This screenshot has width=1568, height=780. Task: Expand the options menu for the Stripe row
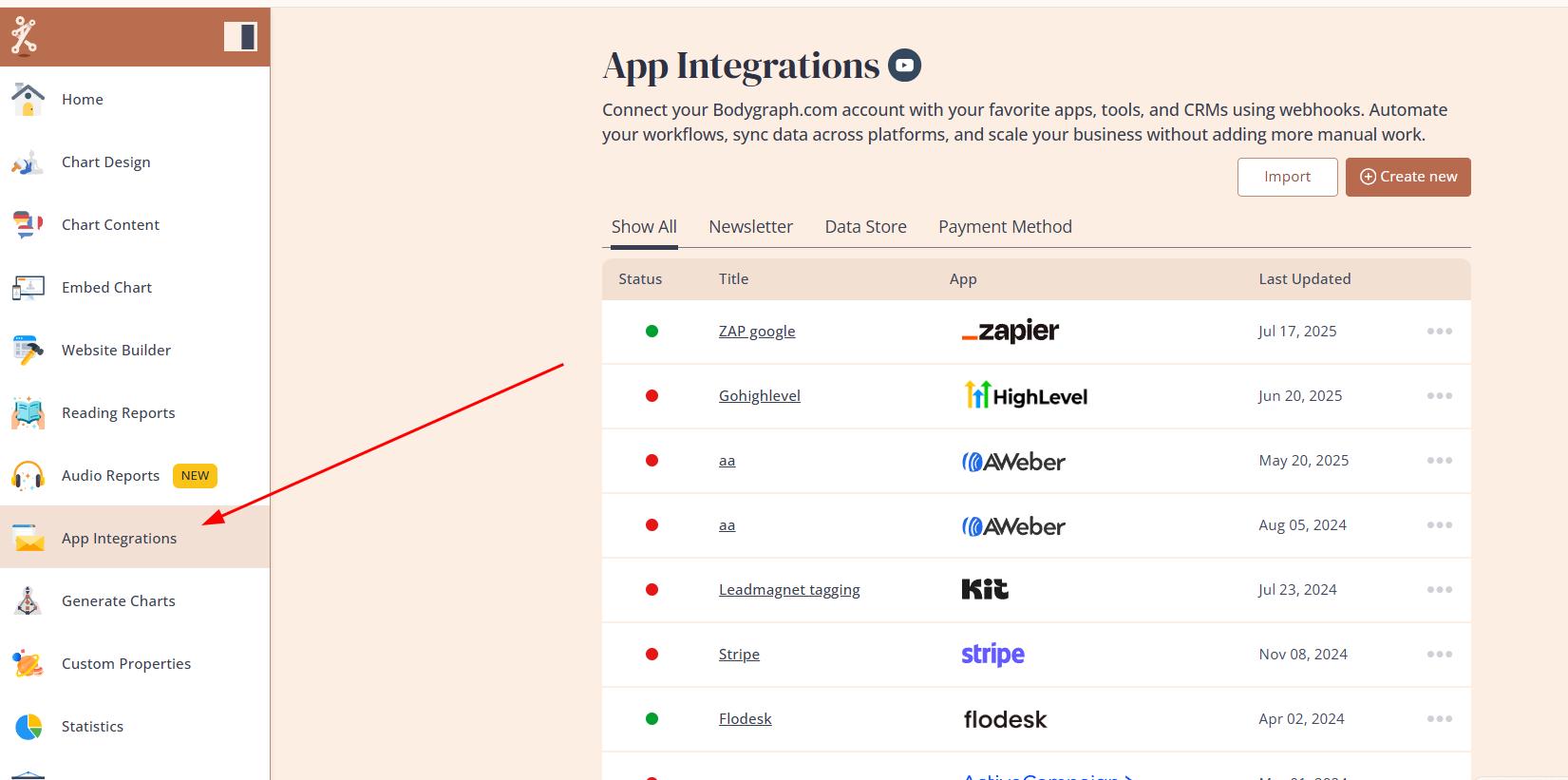1439,655
